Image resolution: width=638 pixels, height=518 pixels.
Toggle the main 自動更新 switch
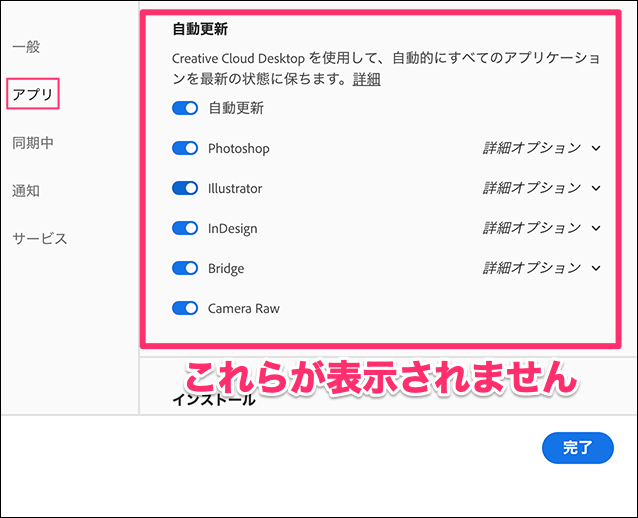(185, 108)
